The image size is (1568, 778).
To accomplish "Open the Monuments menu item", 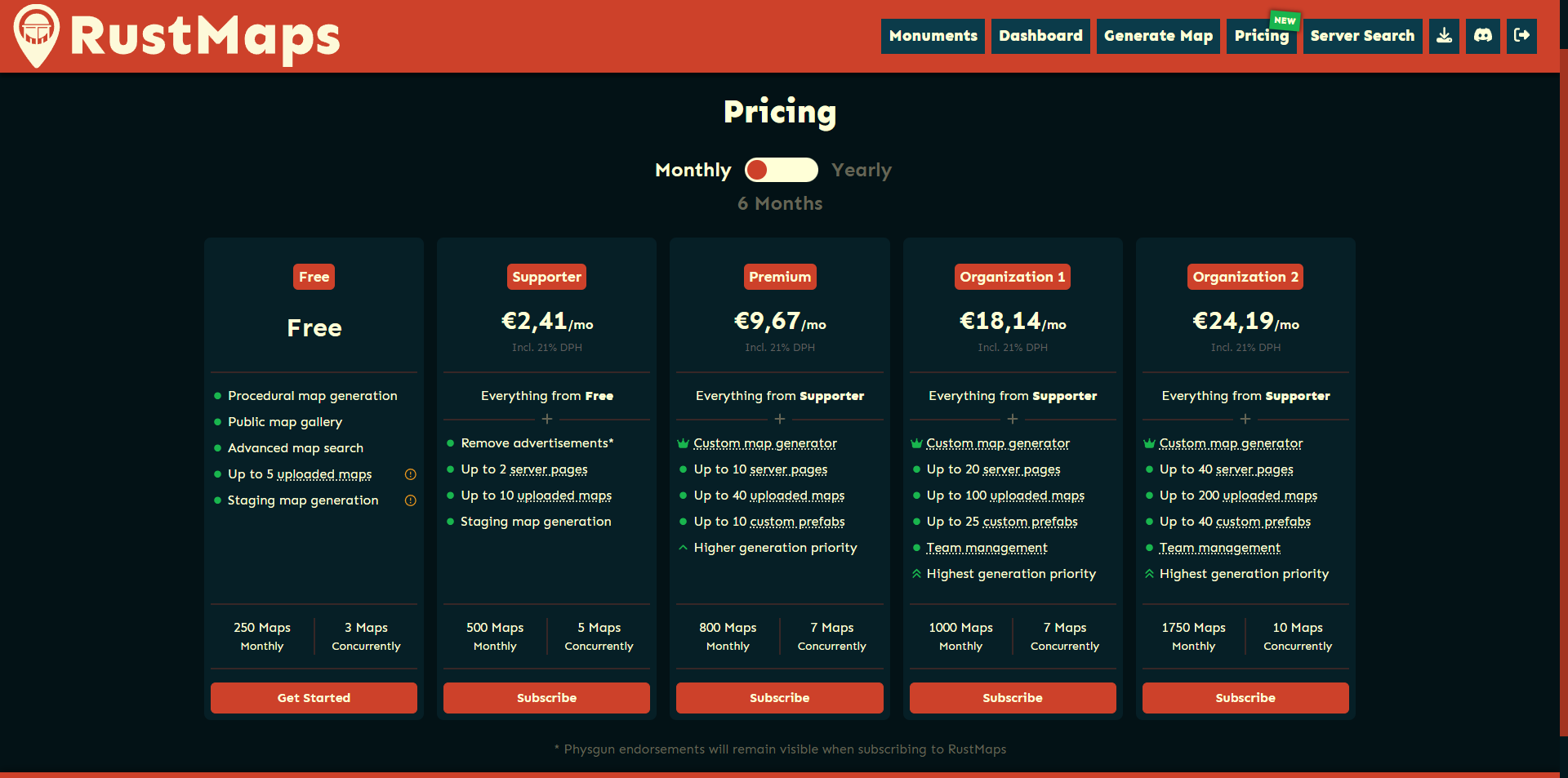I will coord(933,36).
